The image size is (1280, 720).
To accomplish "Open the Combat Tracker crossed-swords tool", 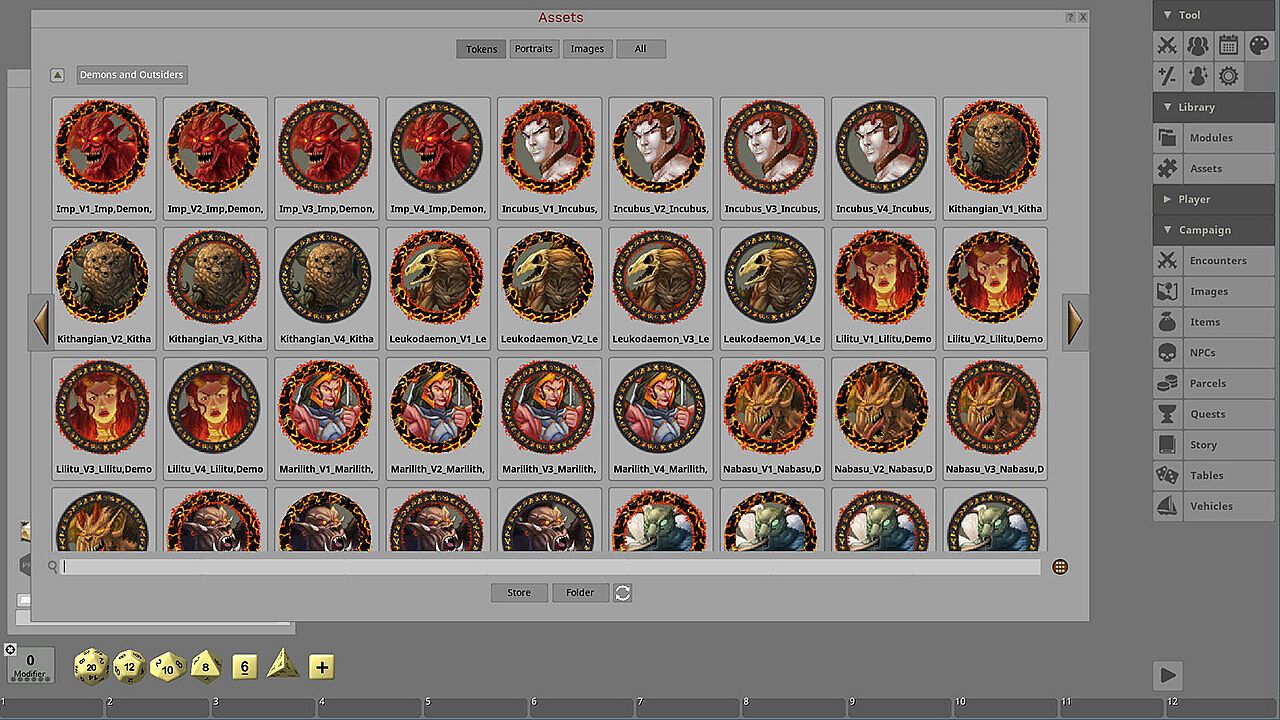I will pyautogui.click(x=1167, y=45).
